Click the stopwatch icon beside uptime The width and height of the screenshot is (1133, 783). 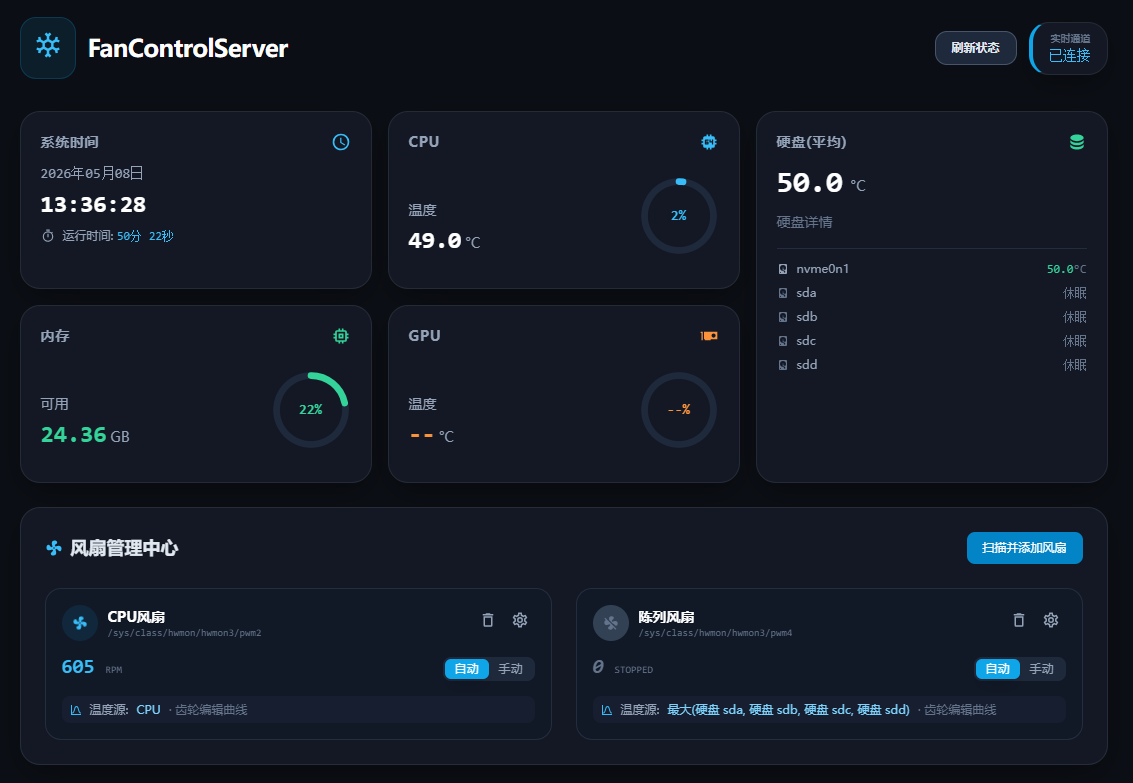48,236
